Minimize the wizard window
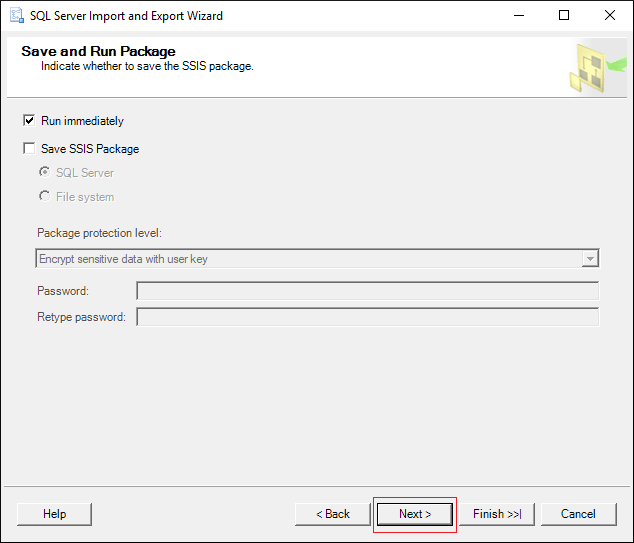Image resolution: width=634 pixels, height=543 pixels. click(x=519, y=15)
